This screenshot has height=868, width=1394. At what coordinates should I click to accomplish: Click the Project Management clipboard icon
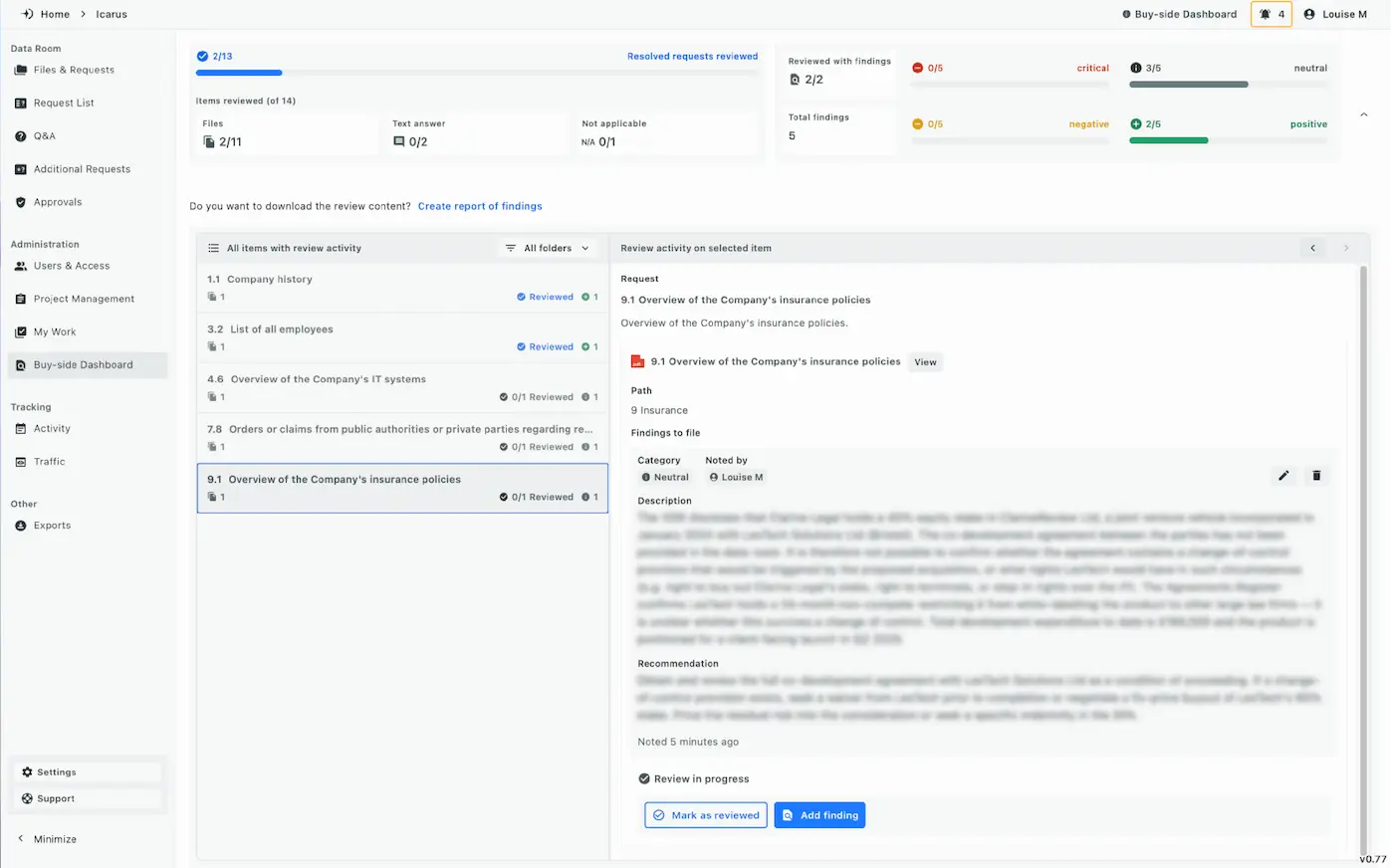pyautogui.click(x=21, y=299)
